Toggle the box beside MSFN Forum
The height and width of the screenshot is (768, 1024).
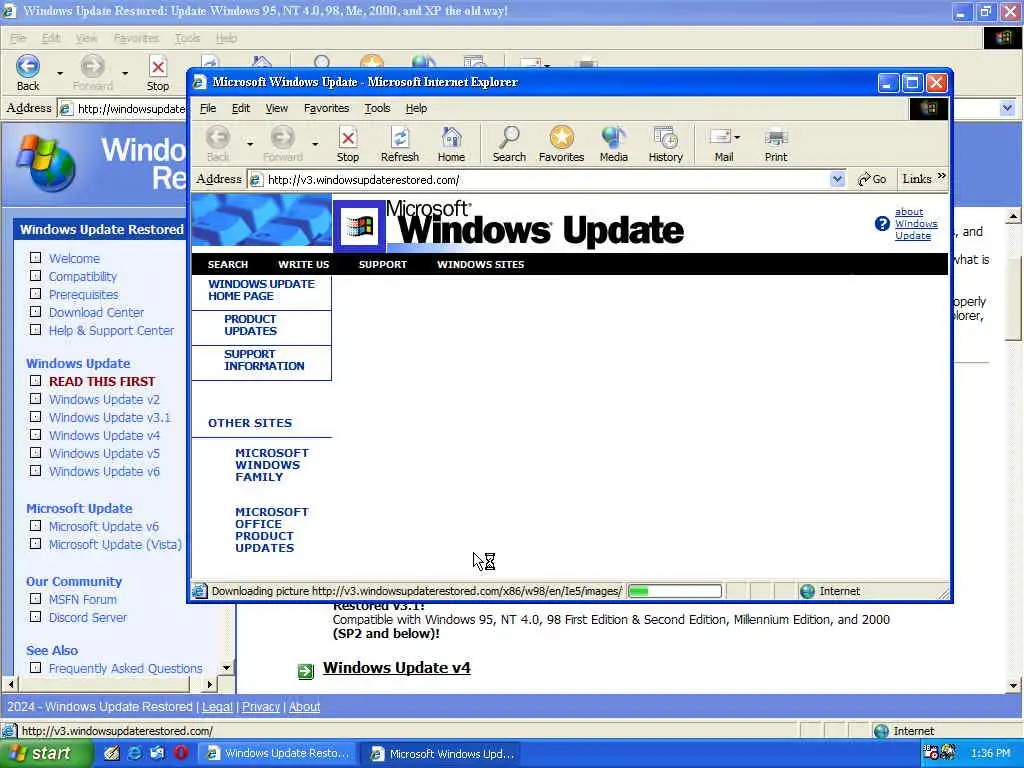[35, 598]
